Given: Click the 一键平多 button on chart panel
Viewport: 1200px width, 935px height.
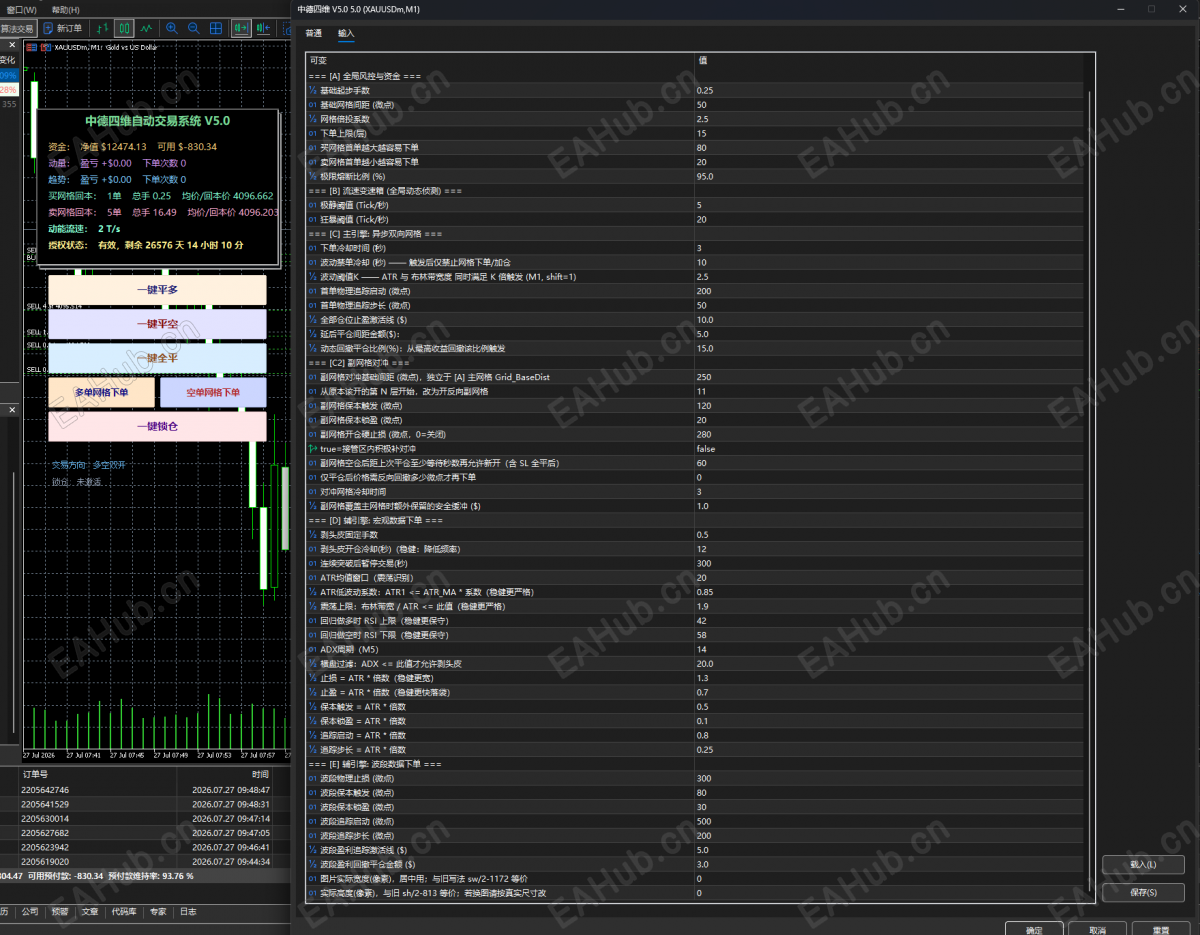Looking at the screenshot, I should pos(157,290).
